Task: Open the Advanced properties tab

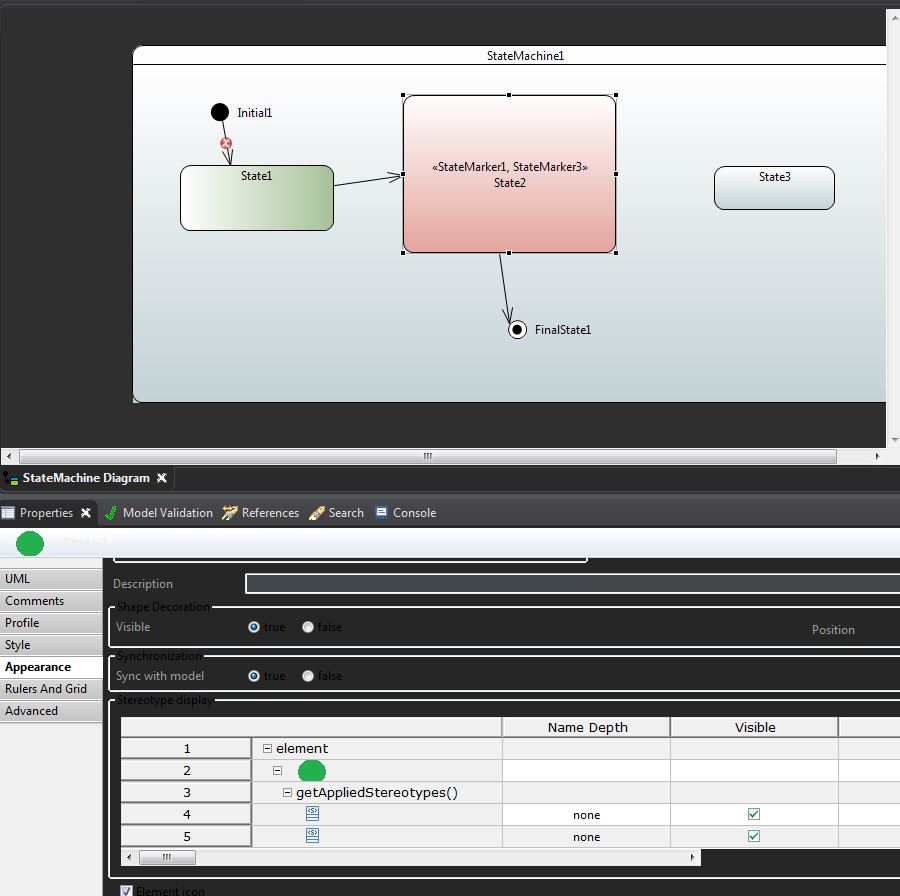Action: coord(51,711)
